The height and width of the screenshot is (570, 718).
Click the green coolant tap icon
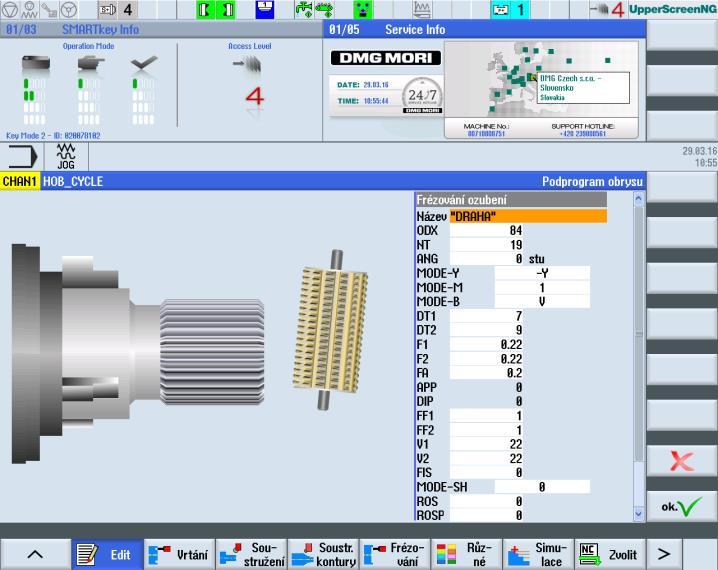(304, 9)
